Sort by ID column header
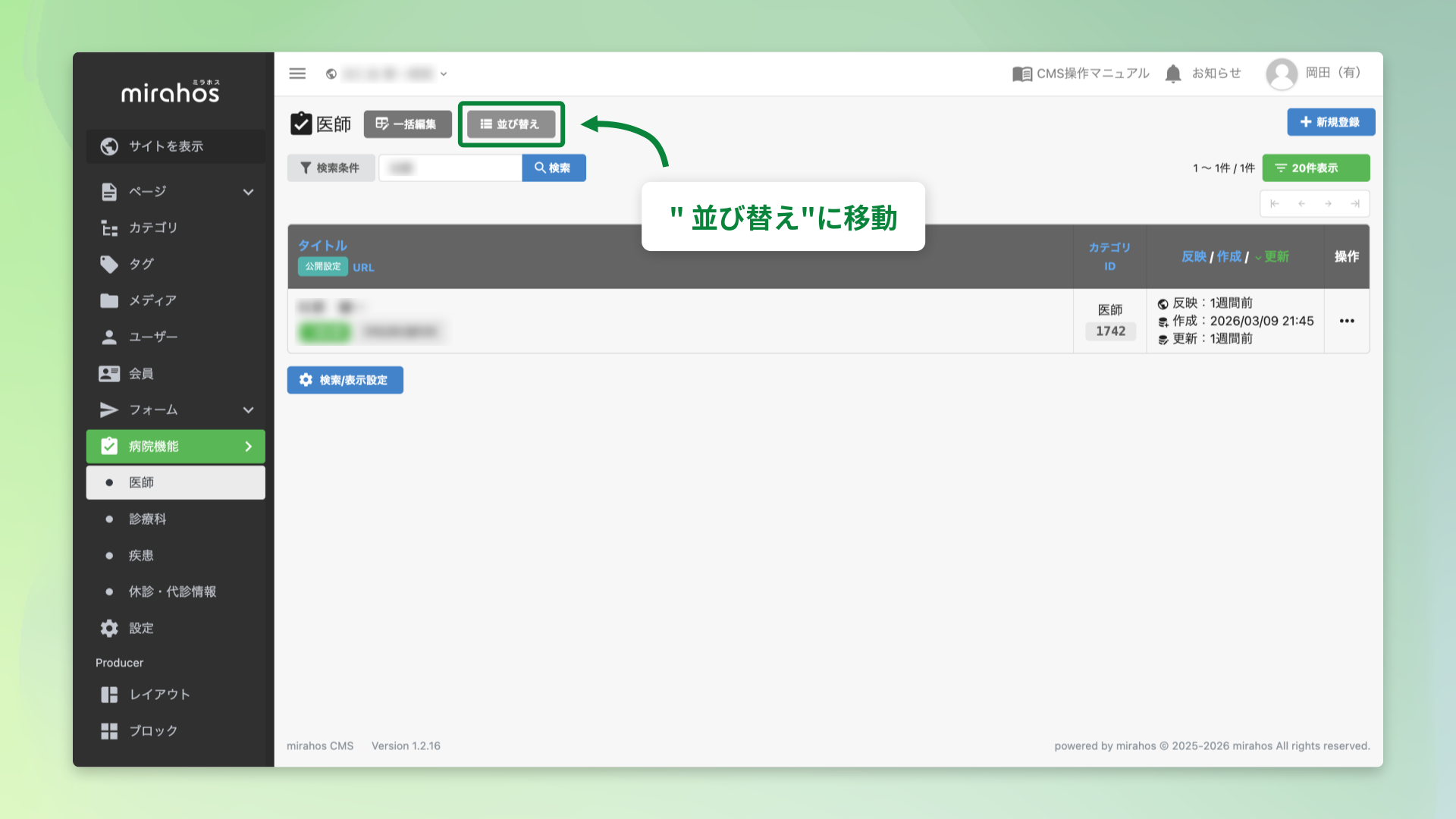Viewport: 1456px width, 819px height. (x=1109, y=266)
